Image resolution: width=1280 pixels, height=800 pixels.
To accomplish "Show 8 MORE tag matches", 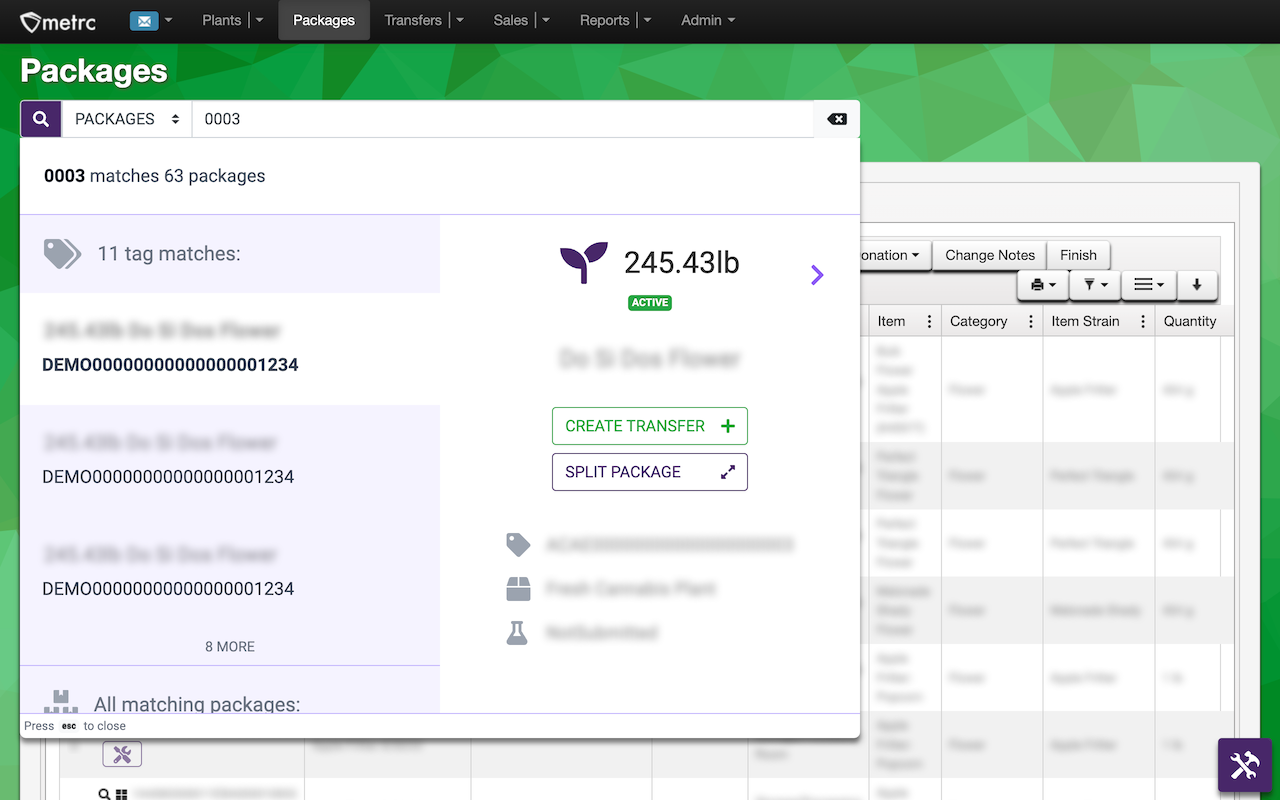I will [230, 647].
